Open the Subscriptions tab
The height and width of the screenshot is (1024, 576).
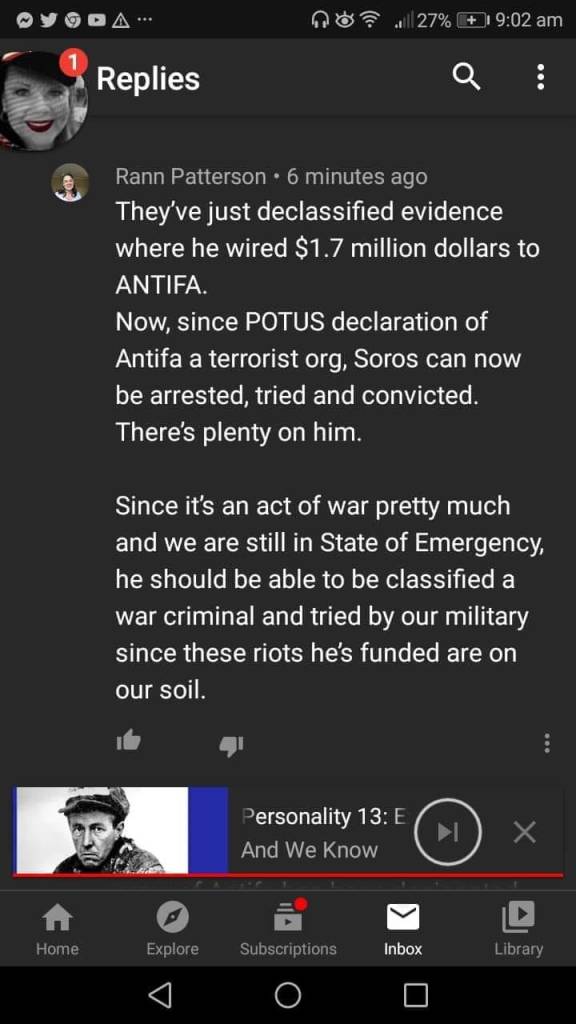[x=288, y=929]
